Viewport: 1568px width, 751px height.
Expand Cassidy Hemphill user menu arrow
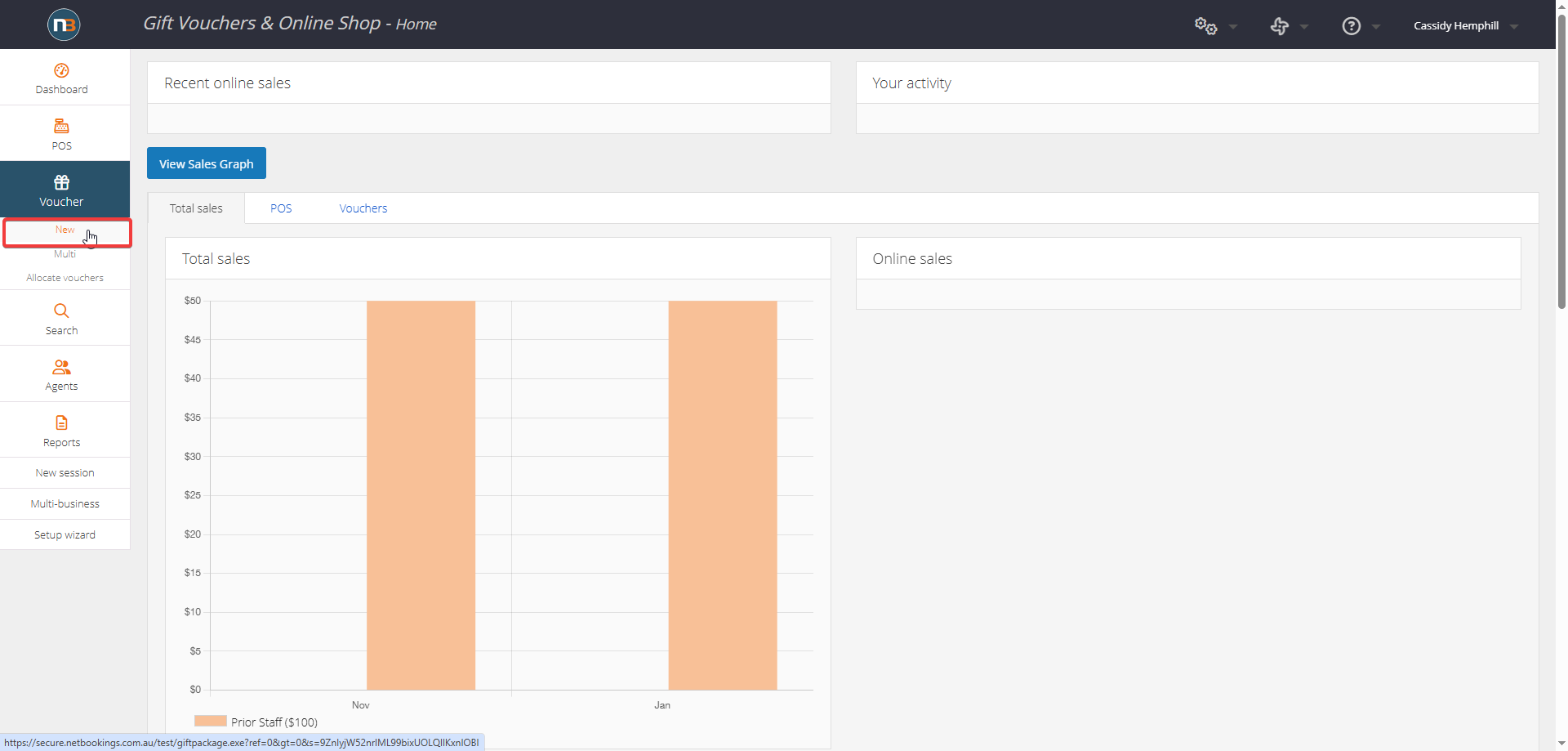click(x=1514, y=27)
